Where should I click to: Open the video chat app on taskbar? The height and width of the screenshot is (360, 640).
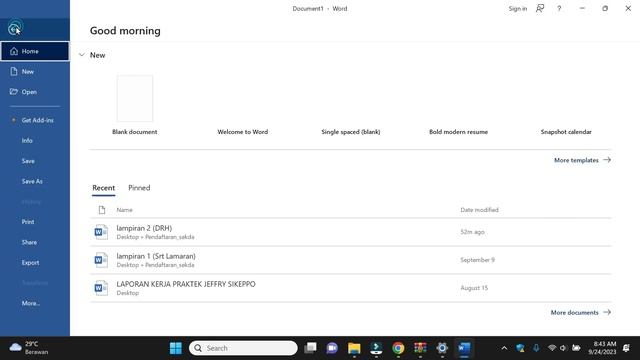(x=332, y=348)
